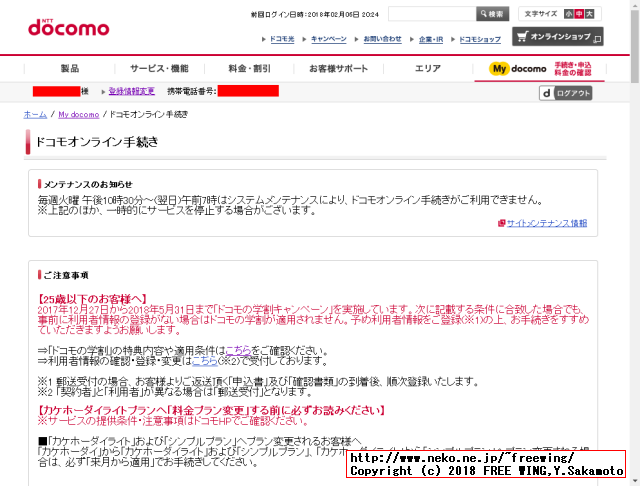Select the My docomo tab
The height and width of the screenshot is (486, 640).
(x=540, y=69)
